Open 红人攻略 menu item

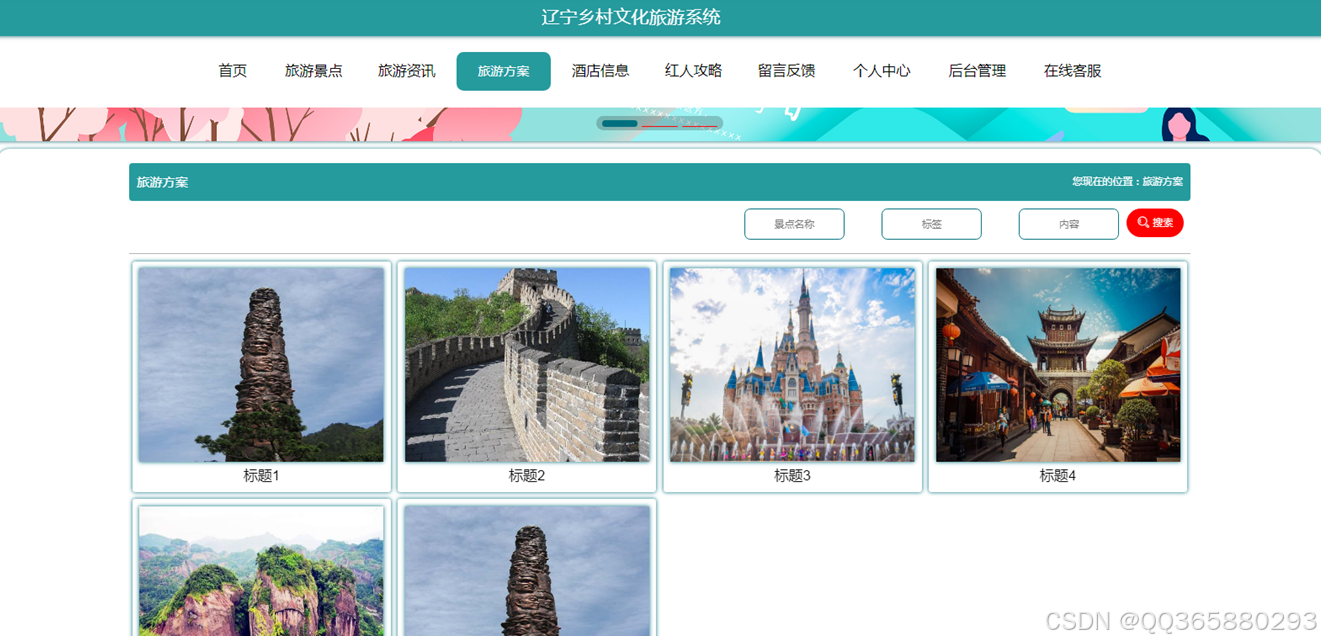pos(694,71)
